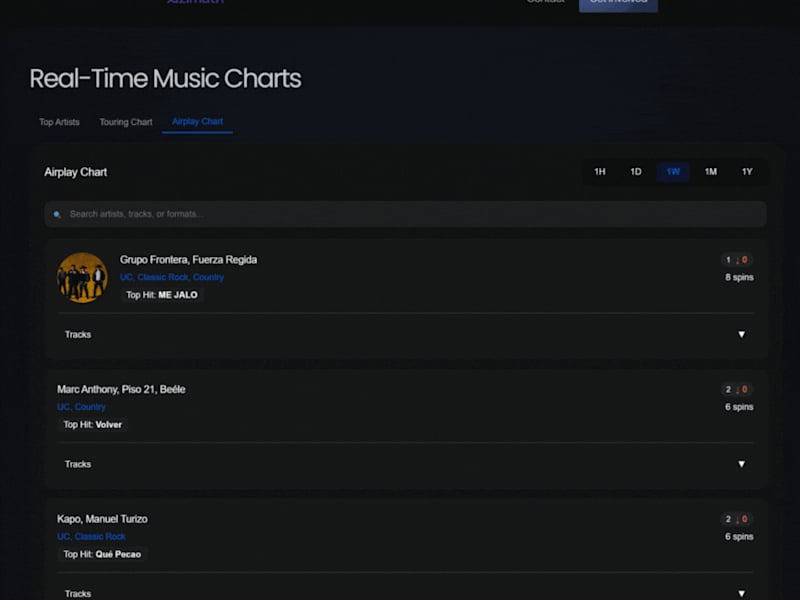
Task: Open the UC, Classic Rock formats link
Action: pyautogui.click(x=91, y=536)
